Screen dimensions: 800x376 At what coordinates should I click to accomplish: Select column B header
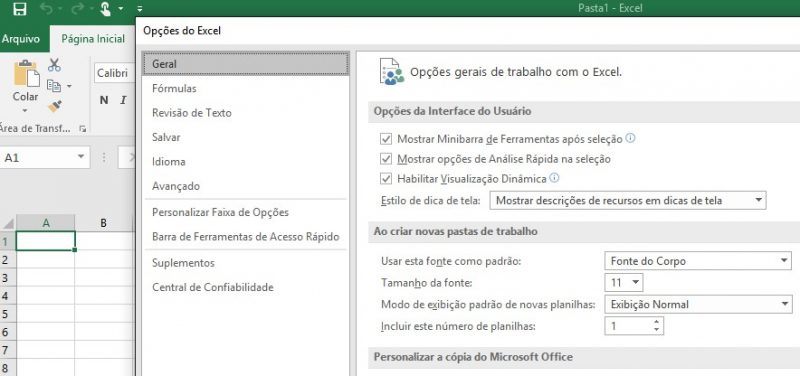coord(104,223)
